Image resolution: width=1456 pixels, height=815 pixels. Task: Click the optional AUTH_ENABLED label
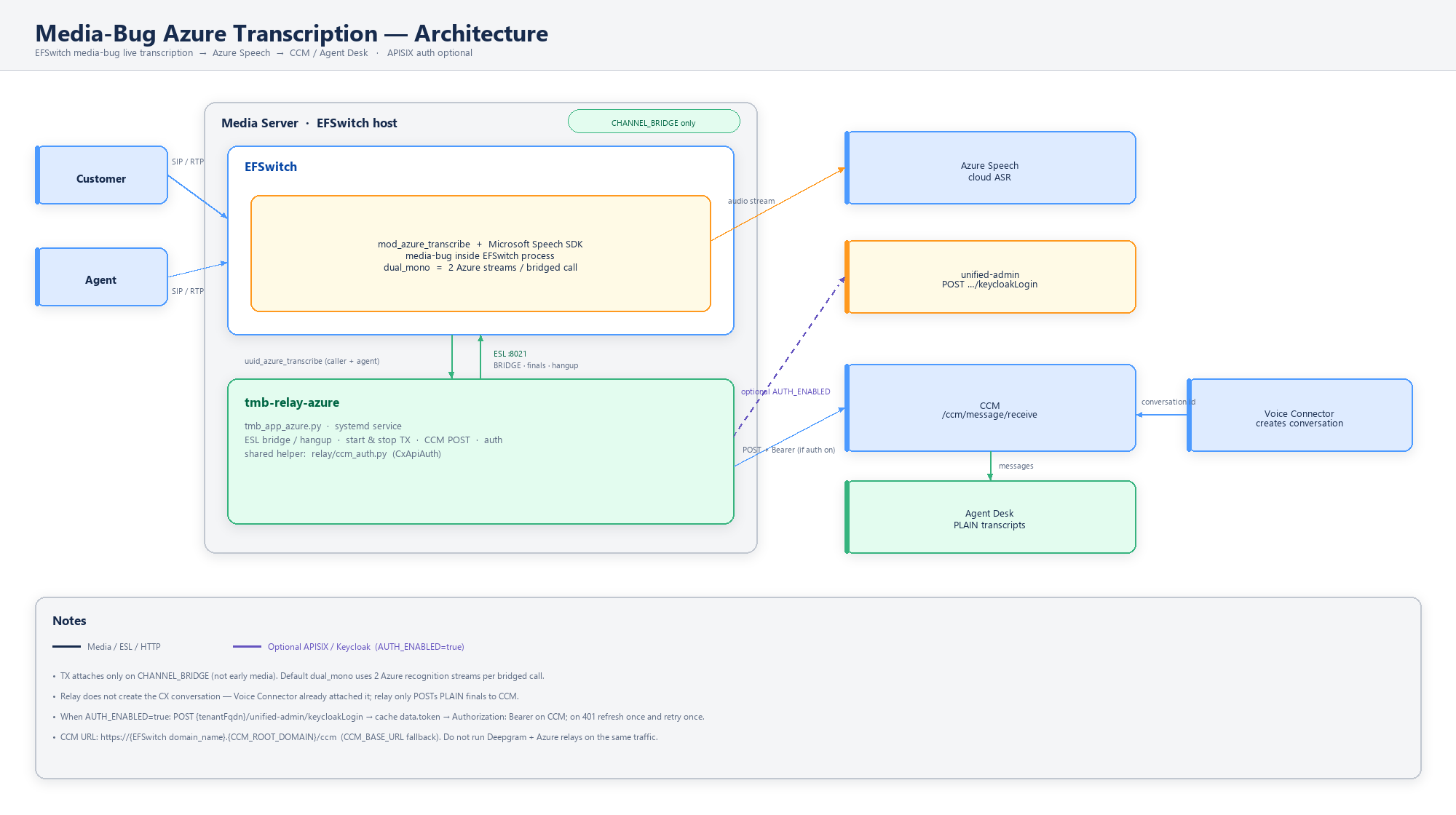786,391
